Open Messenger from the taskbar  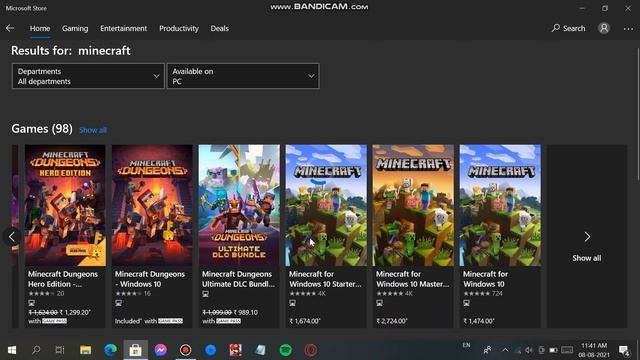160,350
